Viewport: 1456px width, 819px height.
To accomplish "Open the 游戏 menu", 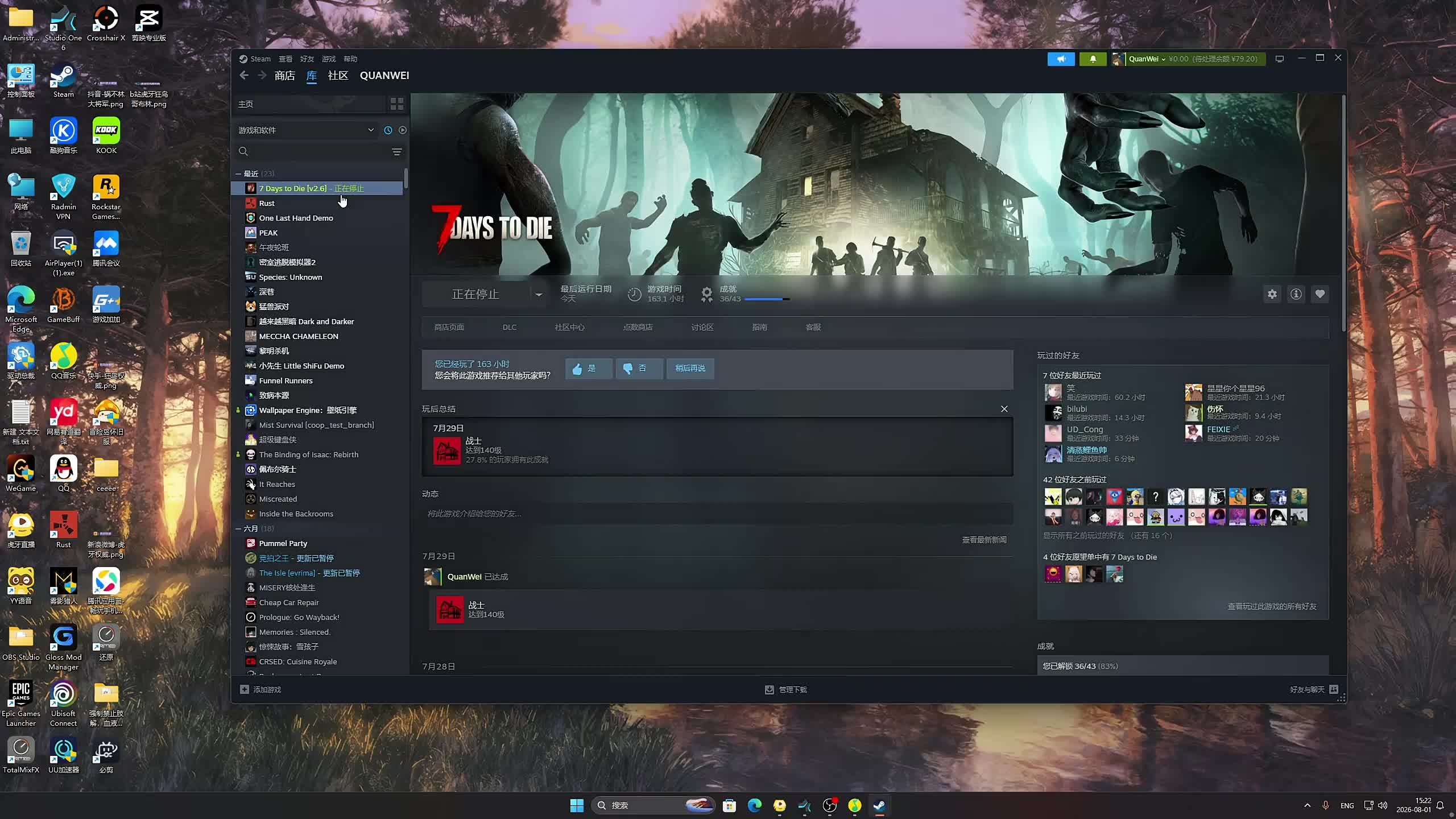I will pyautogui.click(x=329, y=59).
